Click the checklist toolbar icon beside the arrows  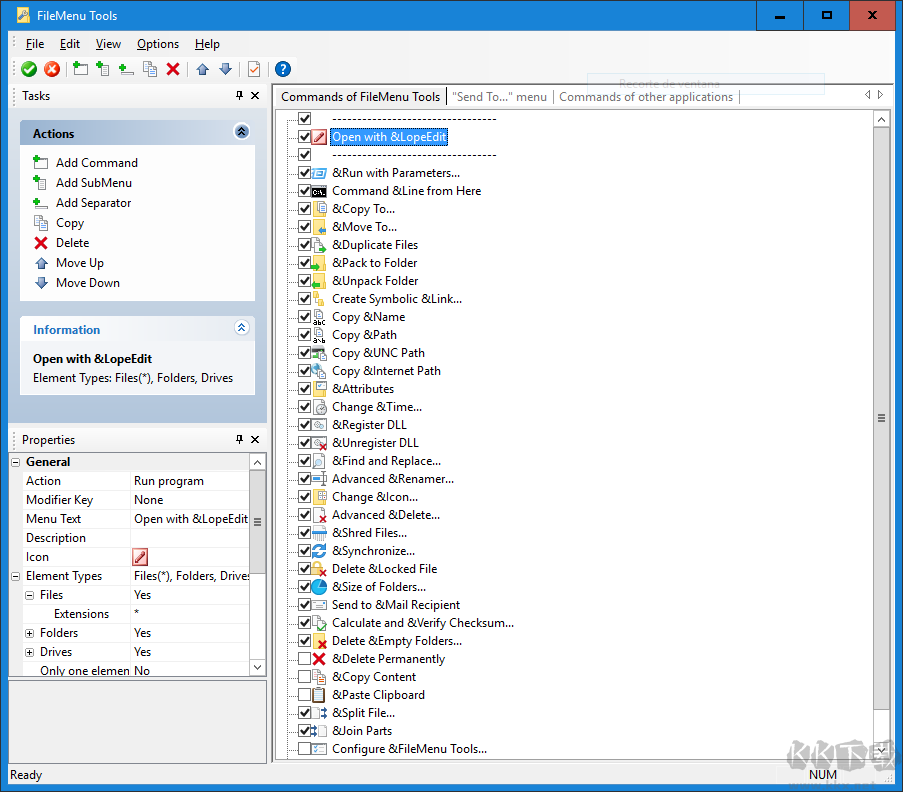pos(254,69)
